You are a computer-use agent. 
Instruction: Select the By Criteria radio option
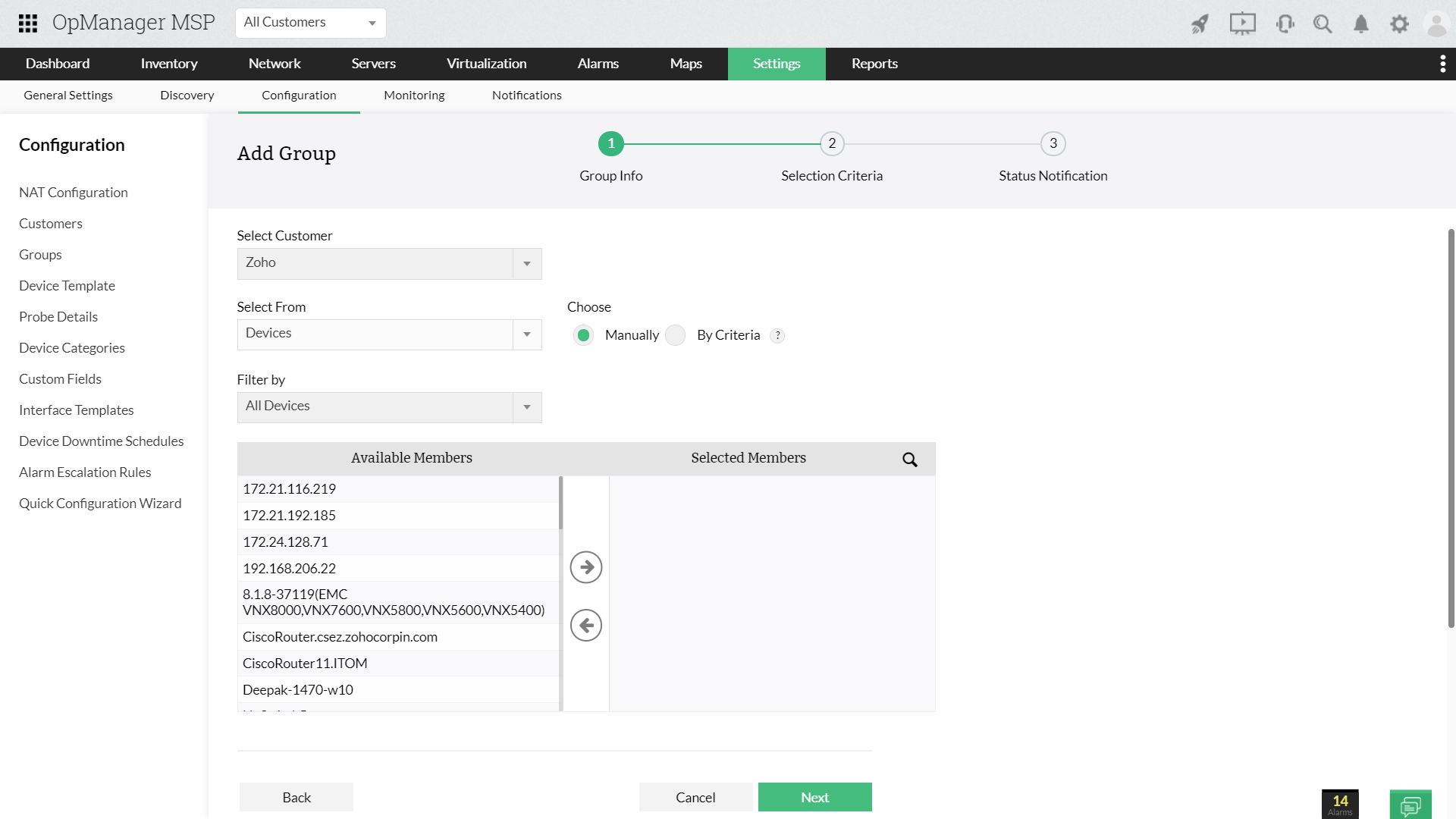(675, 335)
